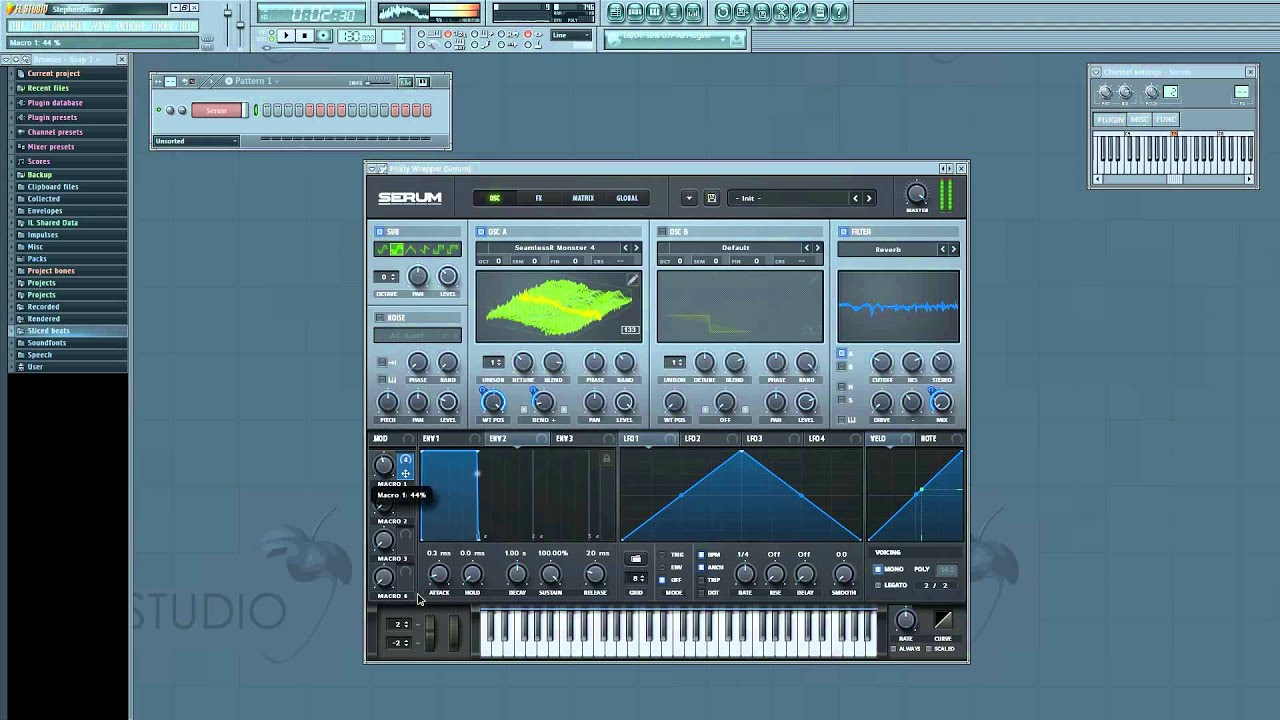Adjust the LFO GRID stepper

pos(637,578)
